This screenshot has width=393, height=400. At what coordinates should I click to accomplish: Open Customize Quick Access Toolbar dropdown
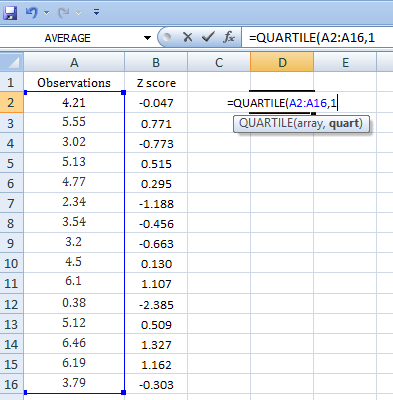point(96,12)
